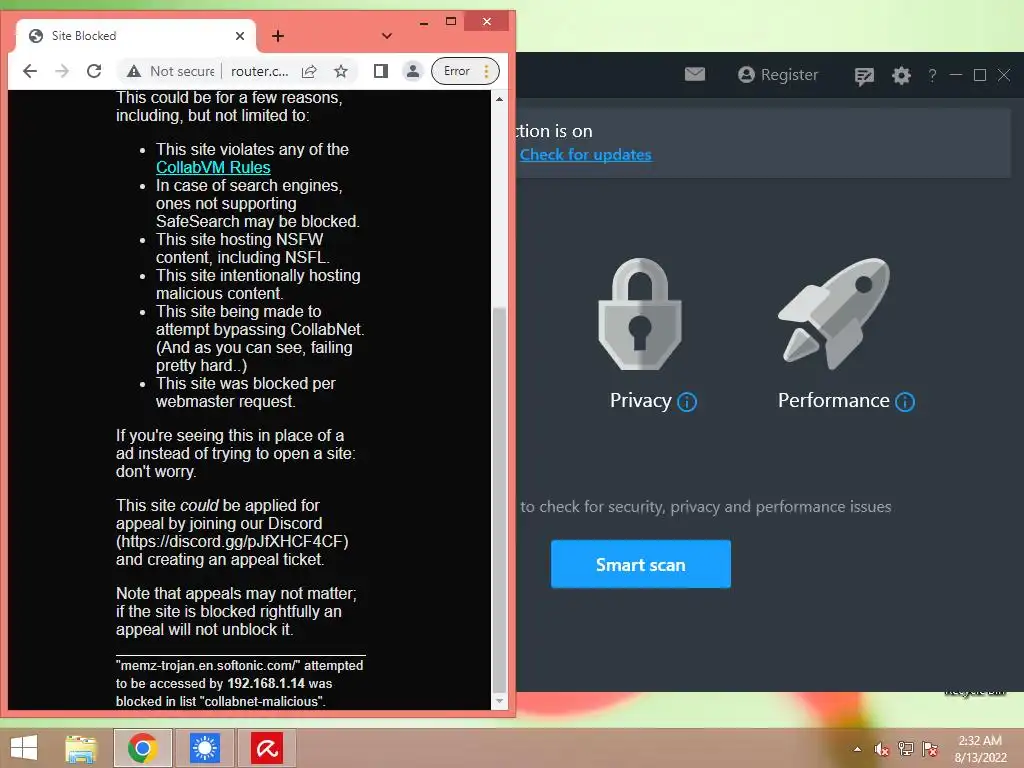Open File Explorer from taskbar
Screen dimensions: 1024x768
[81, 748]
